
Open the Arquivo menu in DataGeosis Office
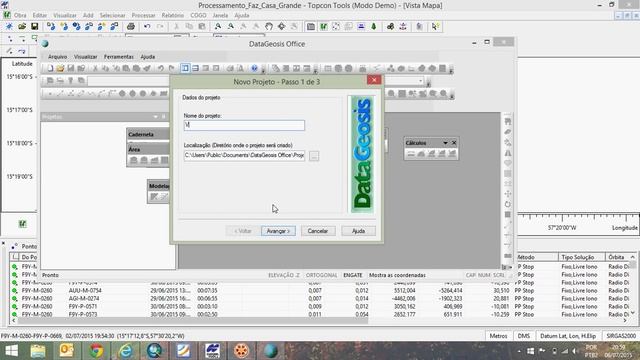(x=58, y=57)
